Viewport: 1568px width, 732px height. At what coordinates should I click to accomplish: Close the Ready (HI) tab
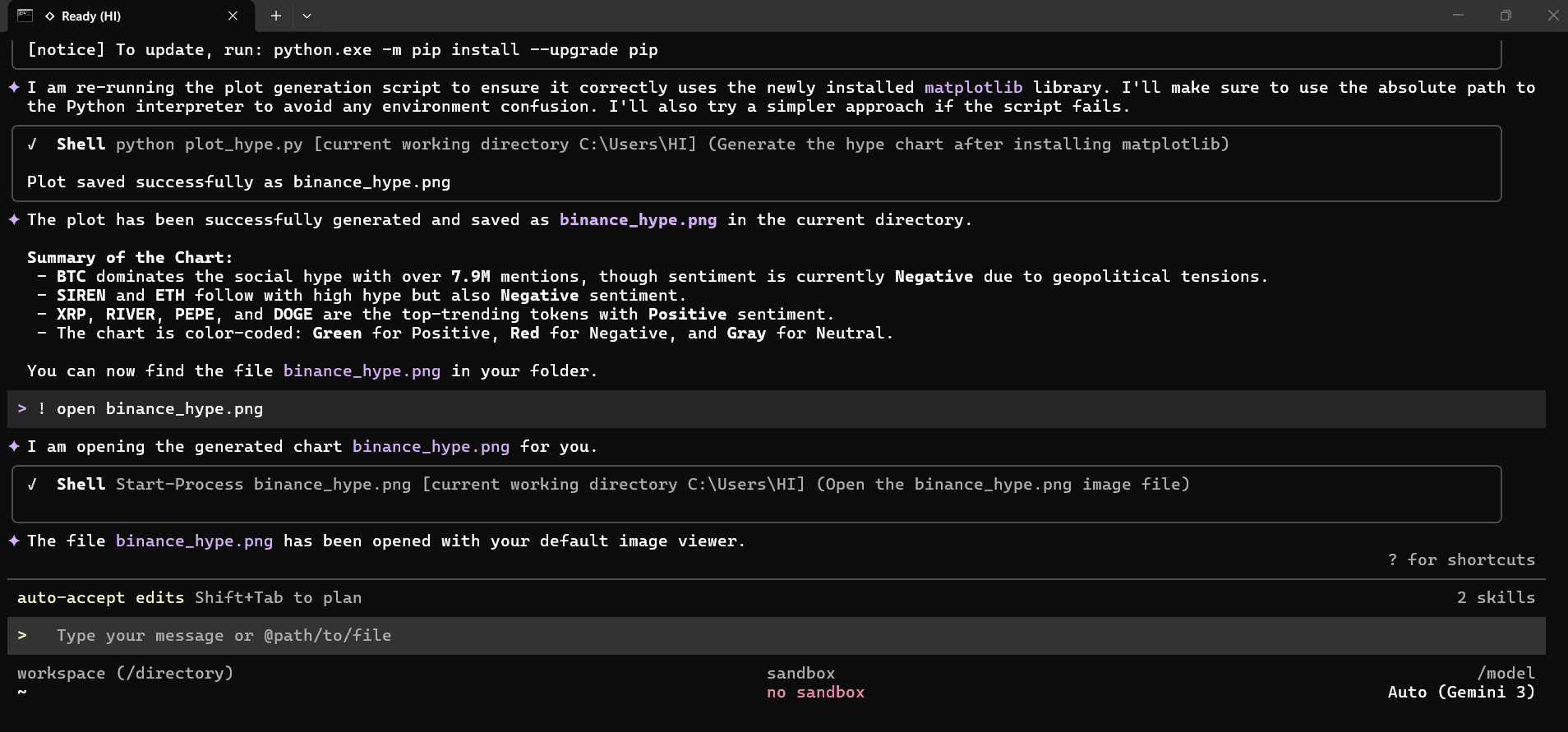tap(233, 16)
